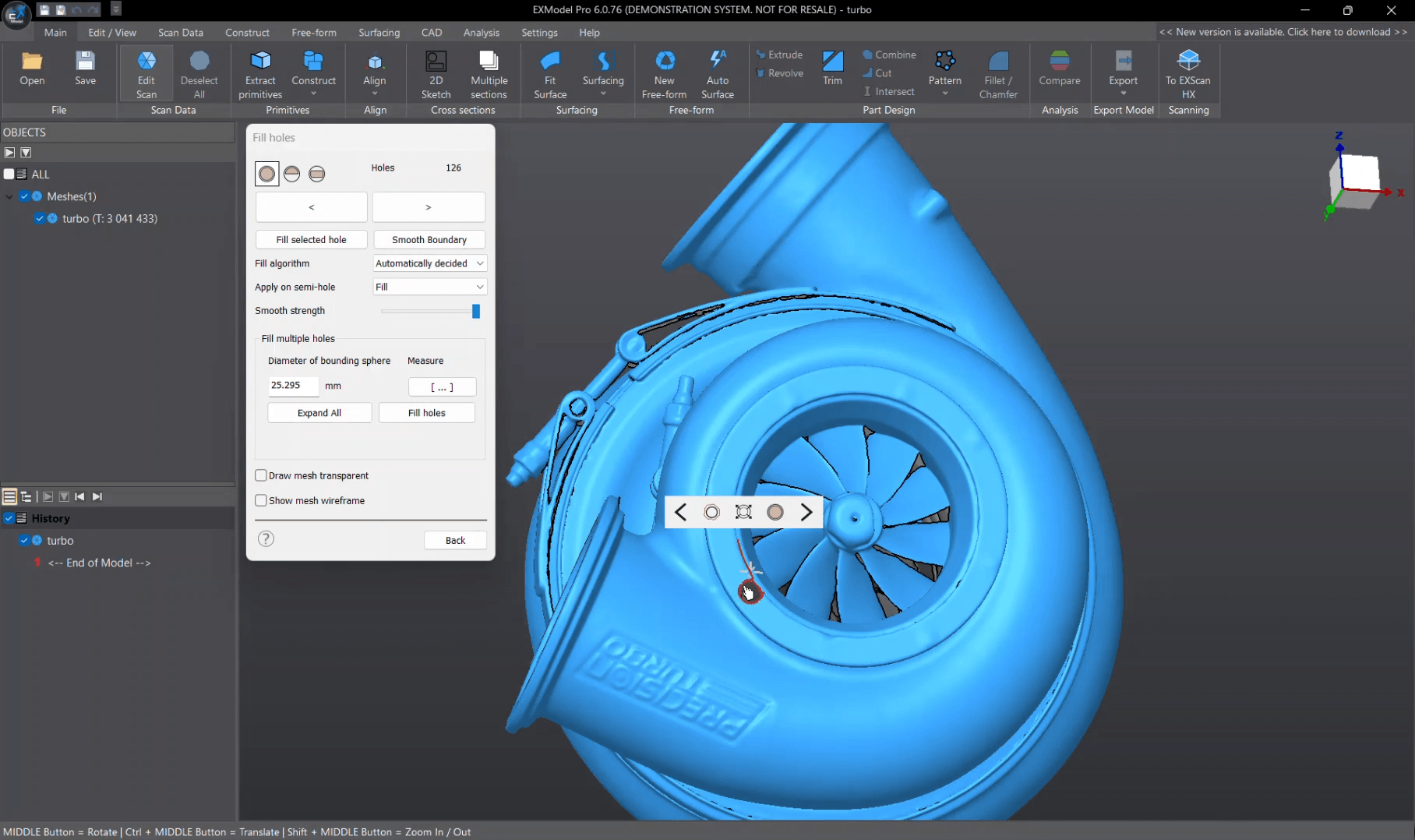Click the Expand All button
The image size is (1415, 840).
(x=319, y=412)
